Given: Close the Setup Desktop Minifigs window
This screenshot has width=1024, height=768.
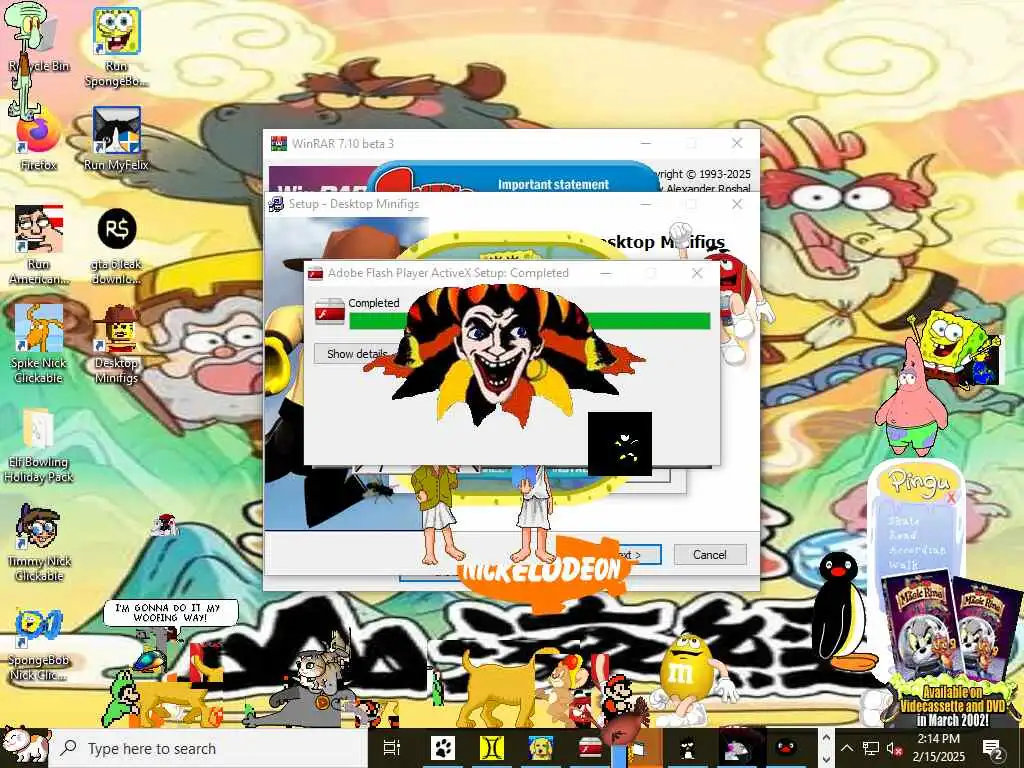Looking at the screenshot, I should click(x=737, y=204).
